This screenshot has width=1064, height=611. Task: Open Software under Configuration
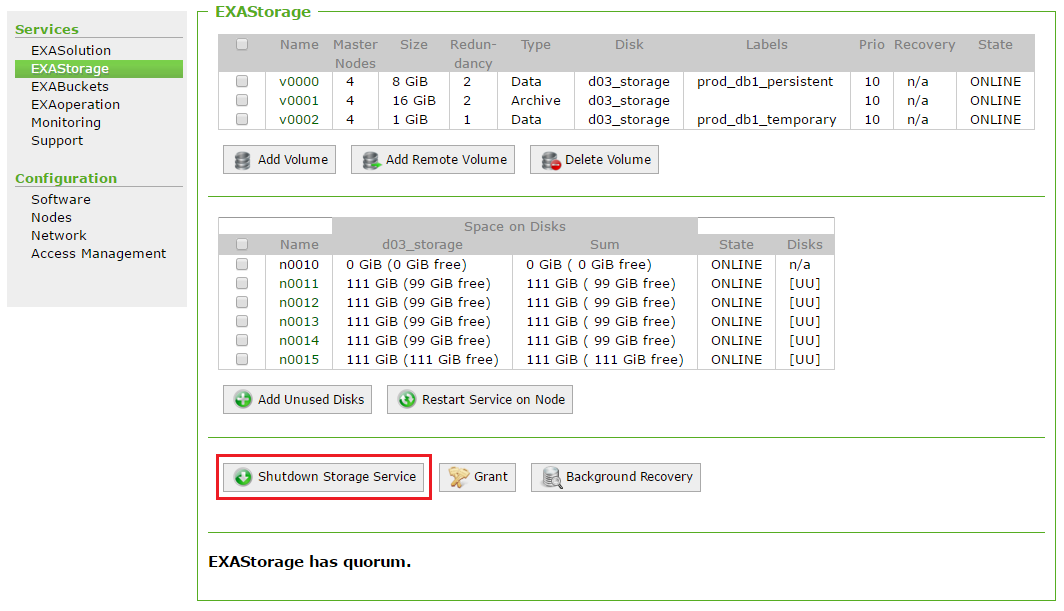coord(60,200)
